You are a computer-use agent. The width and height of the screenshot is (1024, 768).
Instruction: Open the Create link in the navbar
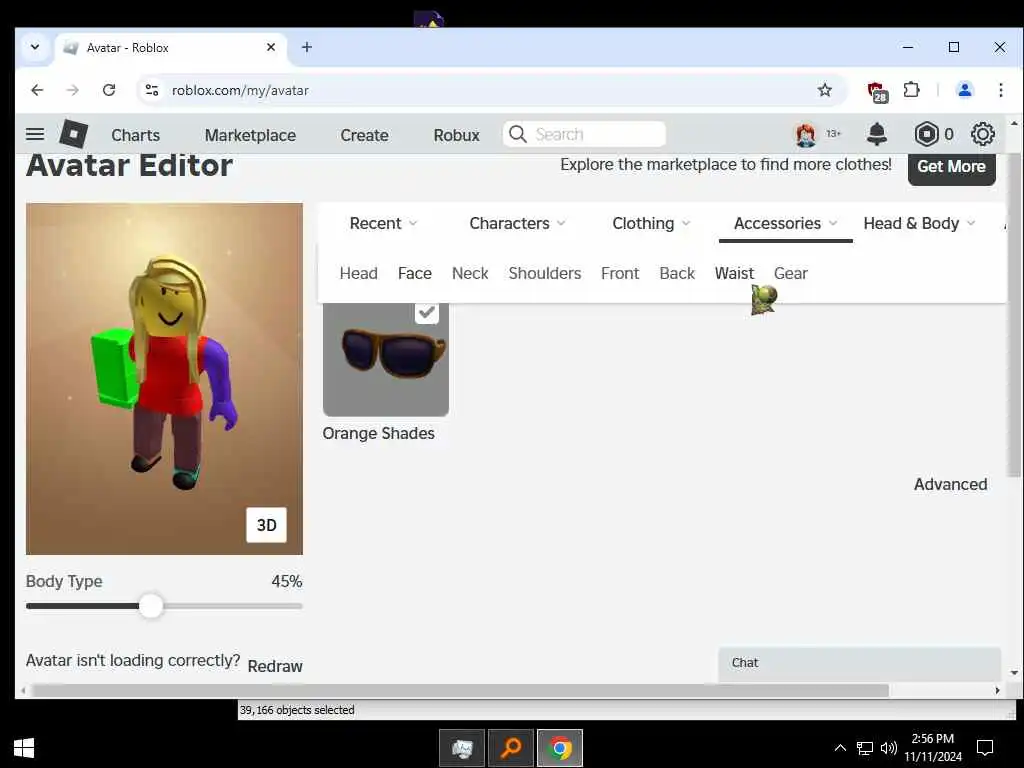pos(364,135)
